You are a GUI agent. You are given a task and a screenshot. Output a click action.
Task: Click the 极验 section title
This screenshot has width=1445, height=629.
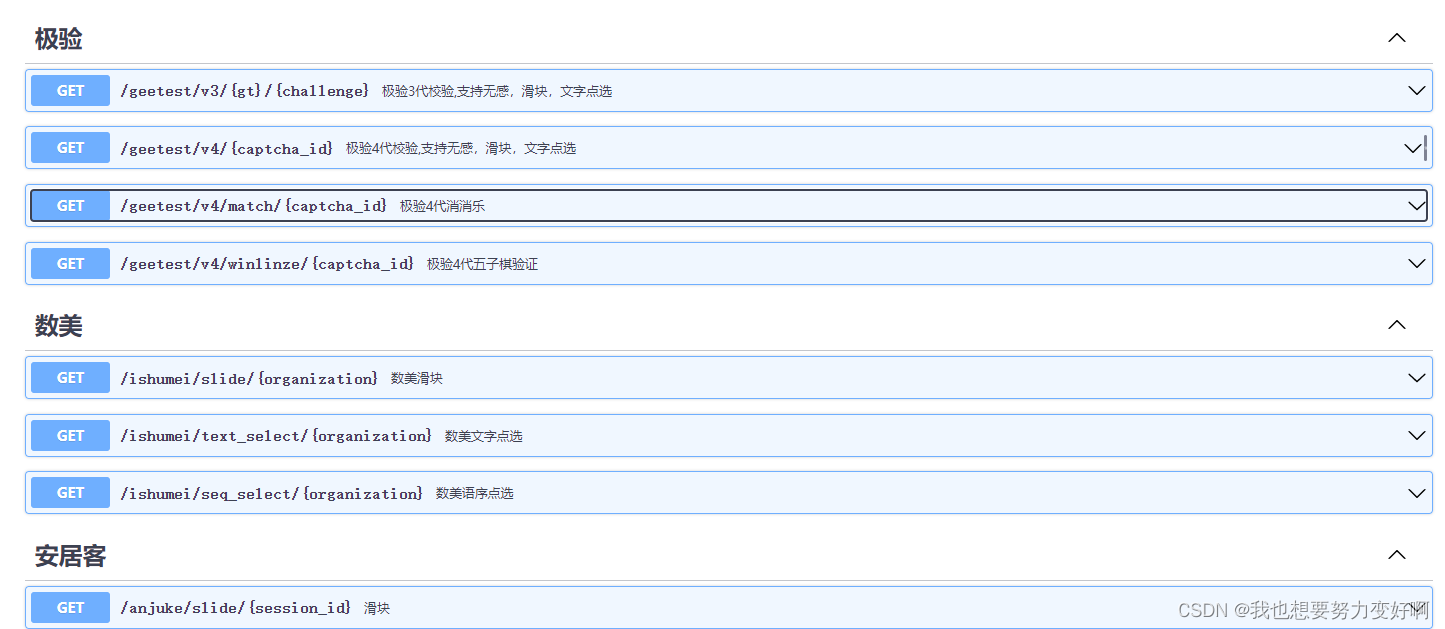(x=58, y=39)
